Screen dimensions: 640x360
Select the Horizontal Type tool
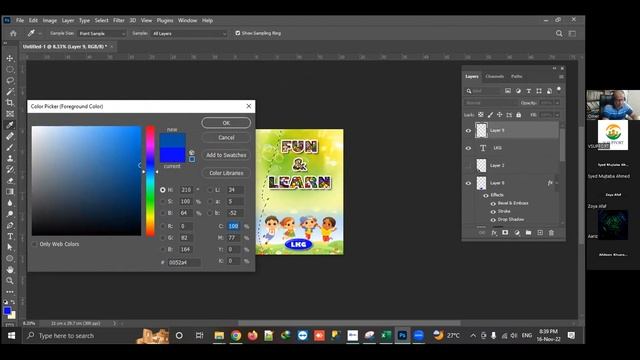(x=10, y=236)
